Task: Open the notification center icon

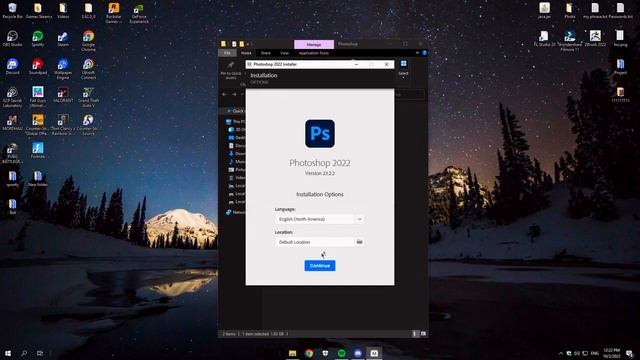Action: point(629,353)
